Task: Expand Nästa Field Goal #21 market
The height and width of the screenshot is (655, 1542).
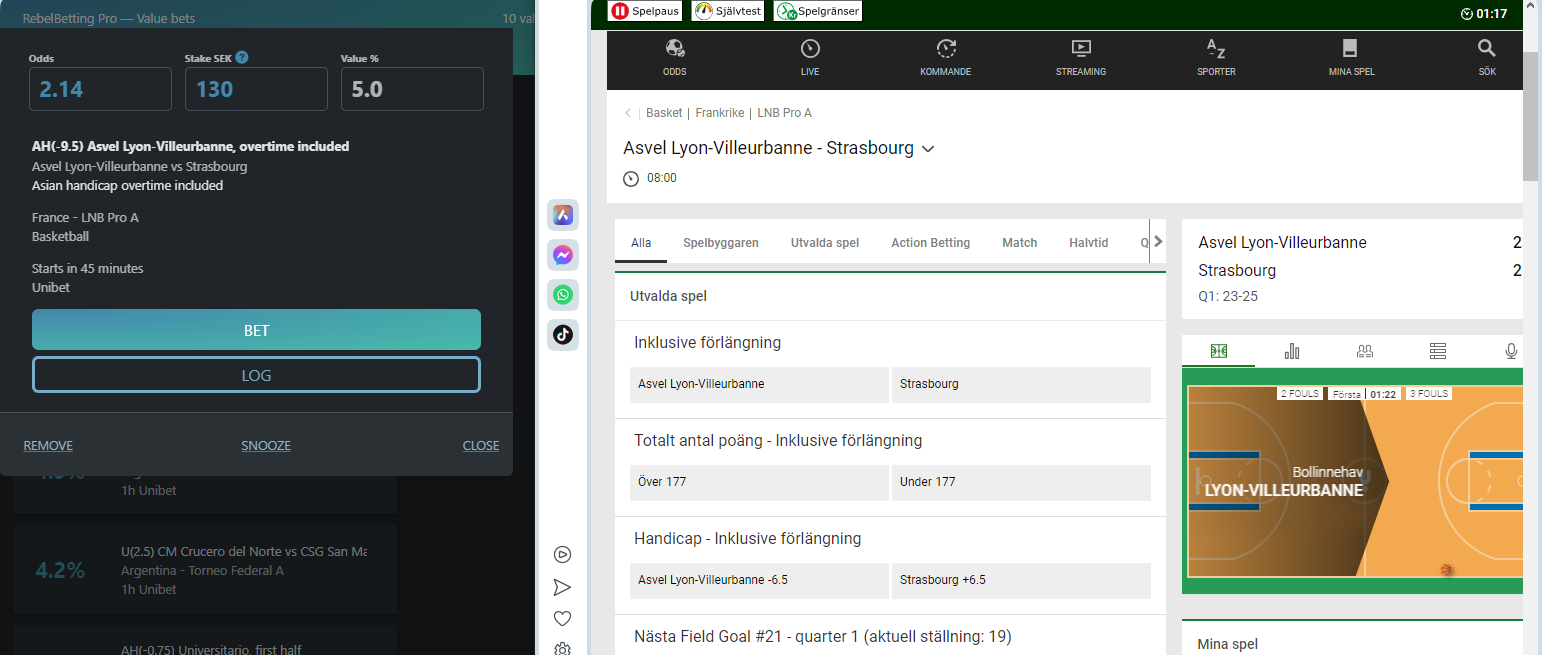Action: 890,636
